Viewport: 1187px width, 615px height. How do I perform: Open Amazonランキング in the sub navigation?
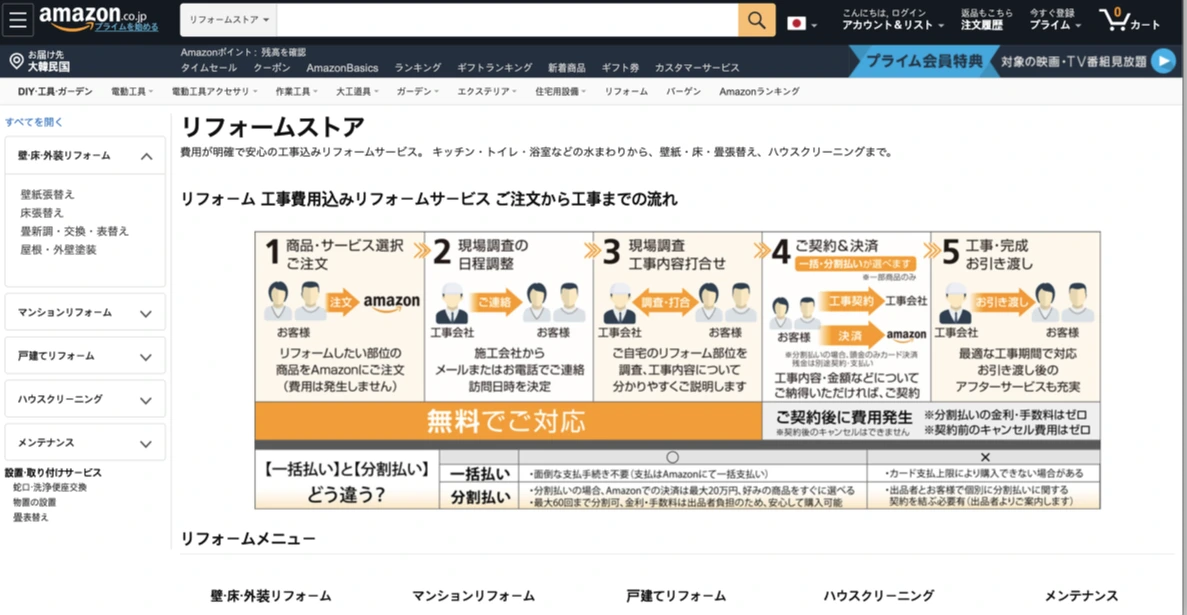(759, 92)
